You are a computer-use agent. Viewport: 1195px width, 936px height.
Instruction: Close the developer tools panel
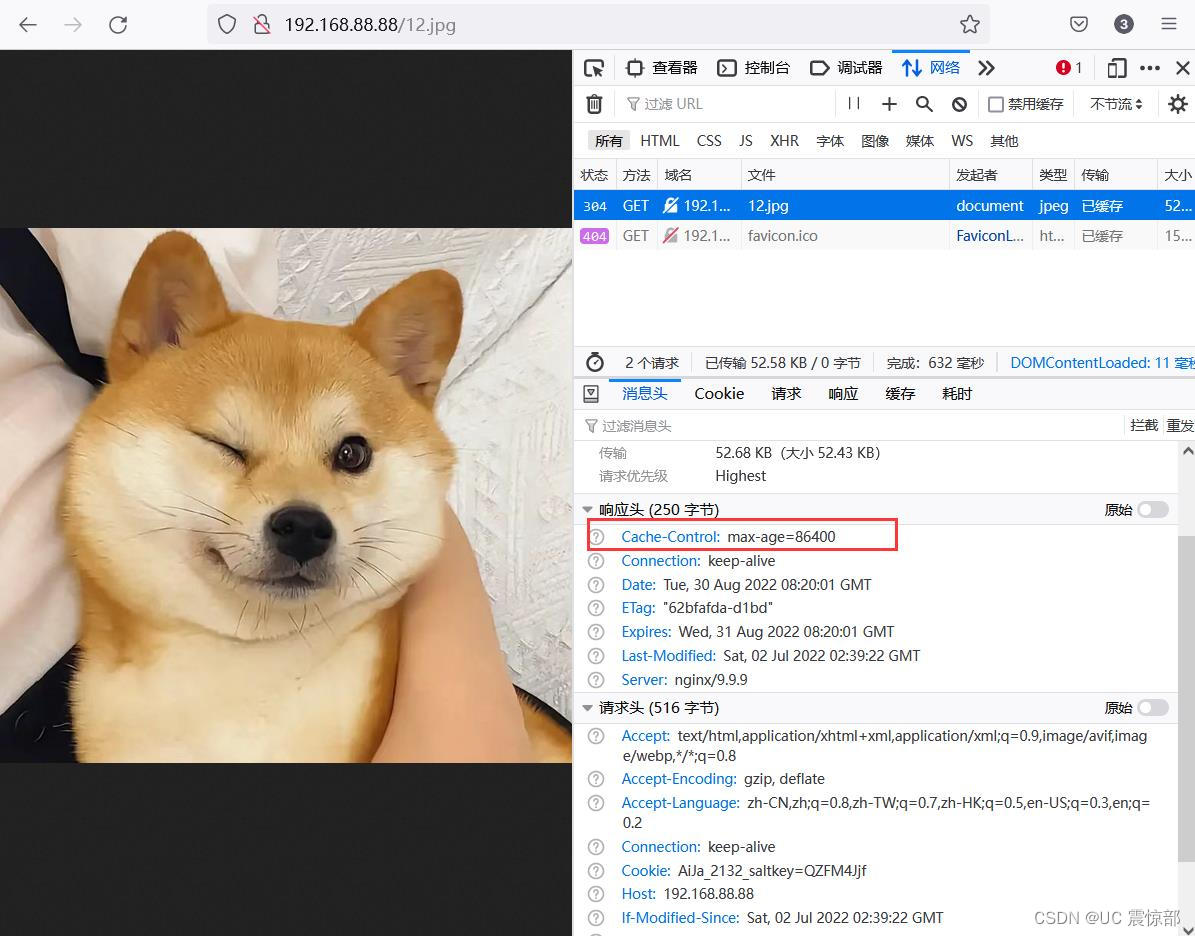(x=1182, y=68)
